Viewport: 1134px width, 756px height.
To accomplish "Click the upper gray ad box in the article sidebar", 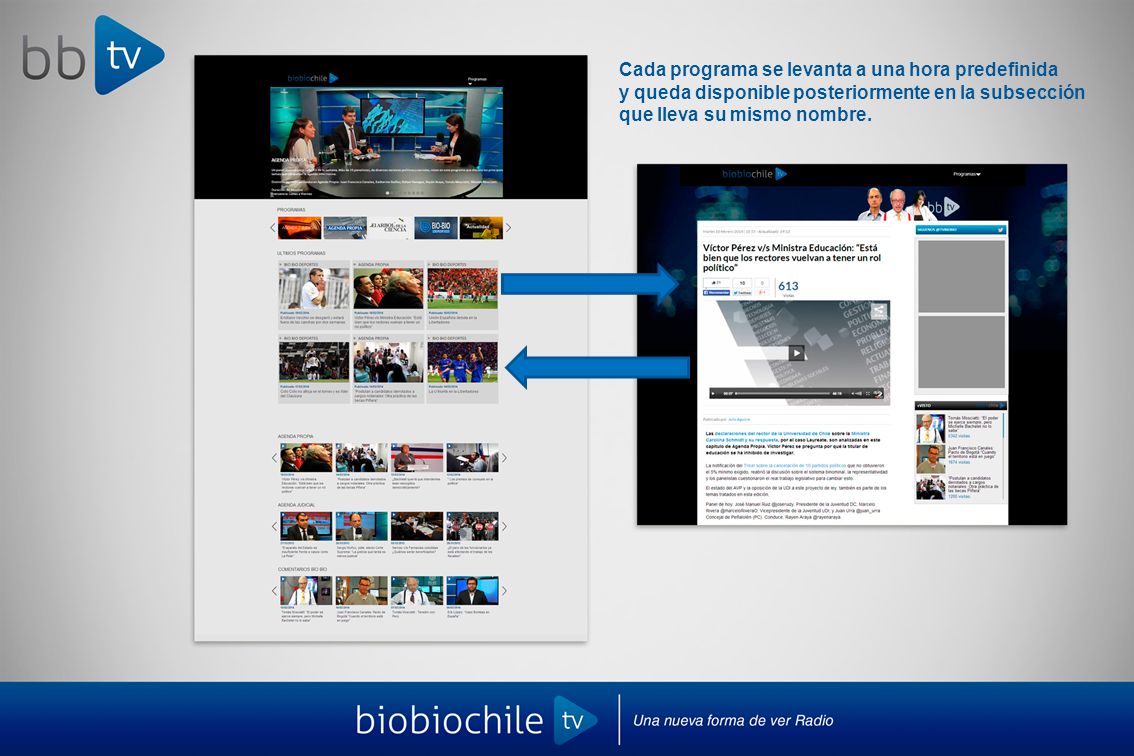I will tap(961, 276).
